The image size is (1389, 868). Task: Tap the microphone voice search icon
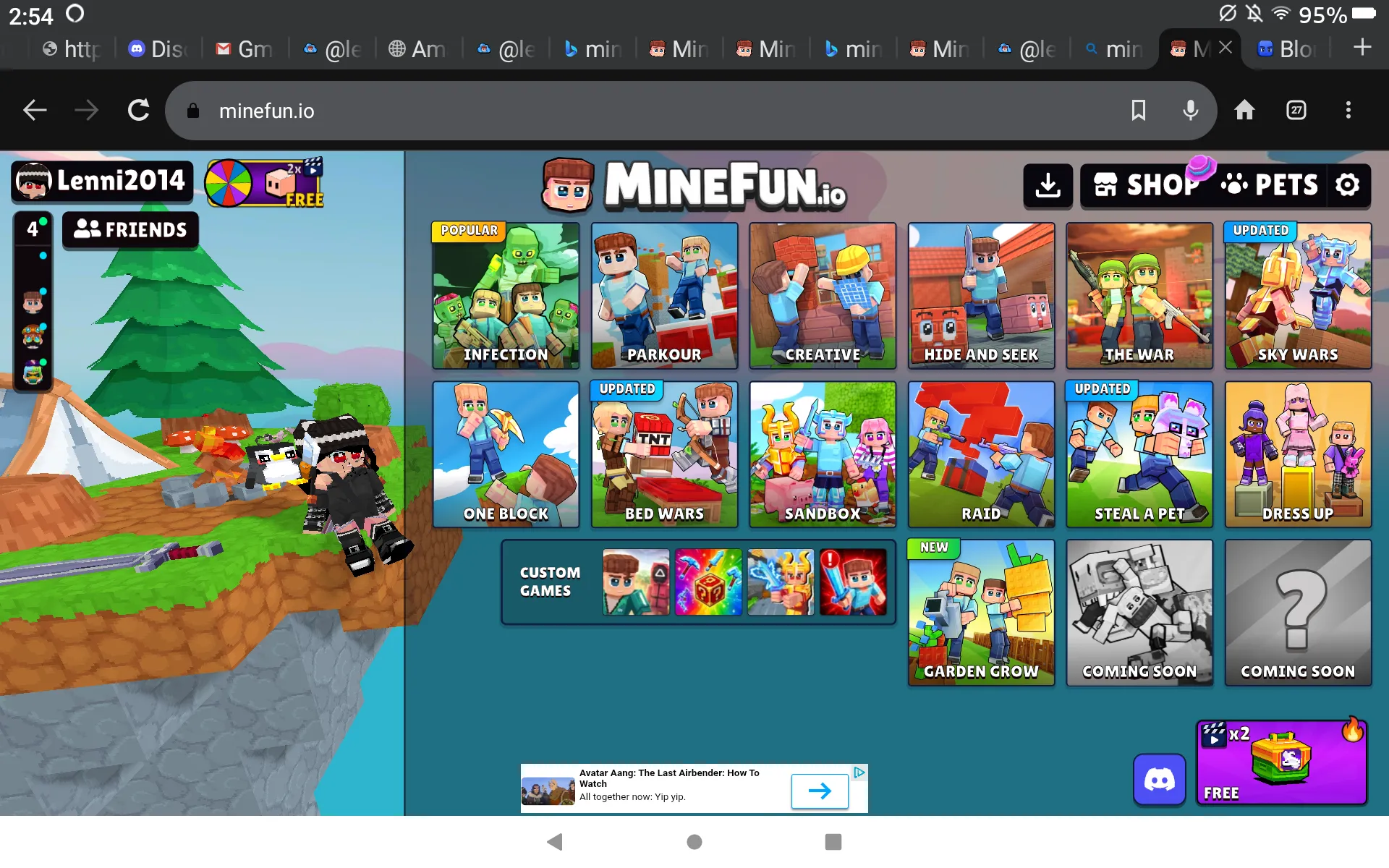[1190, 111]
